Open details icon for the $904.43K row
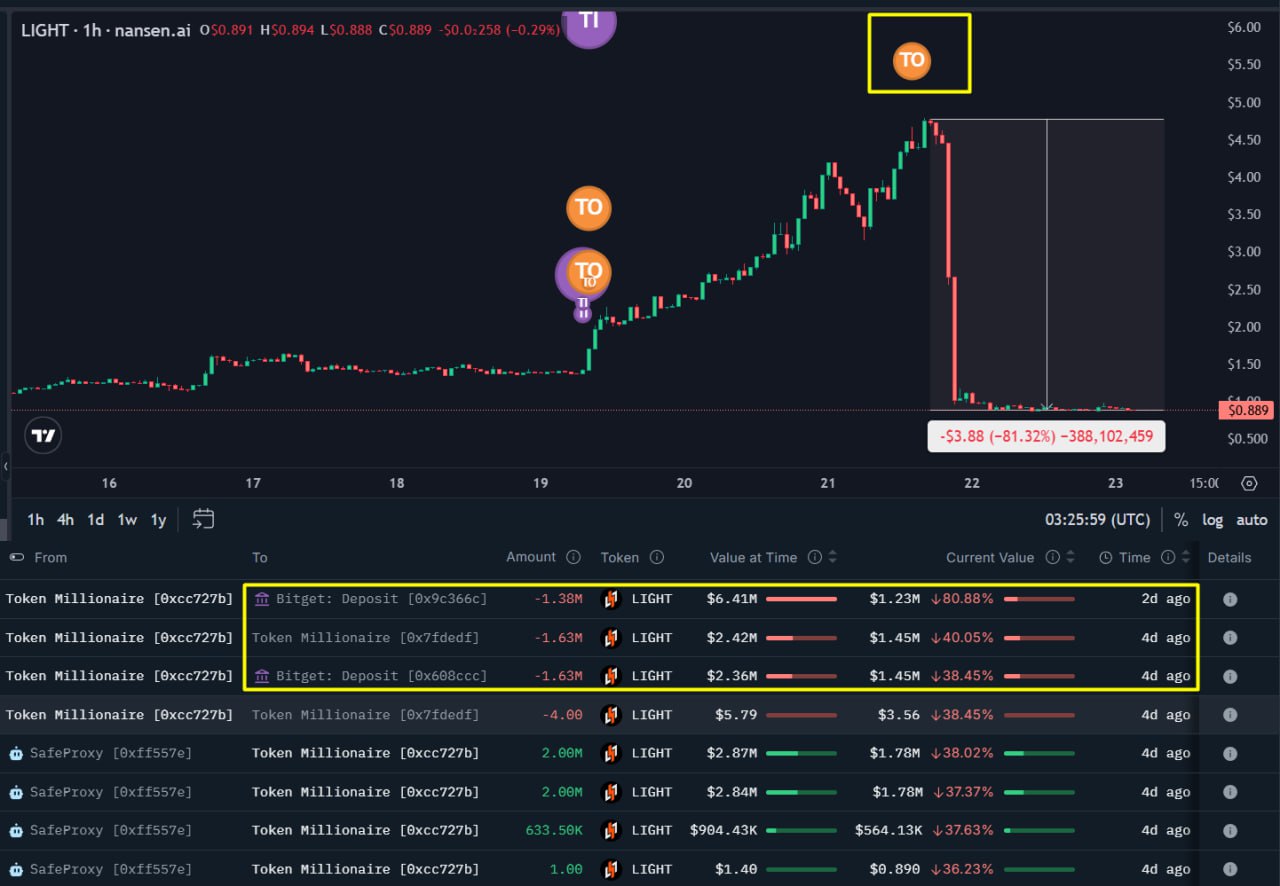 [x=1230, y=830]
